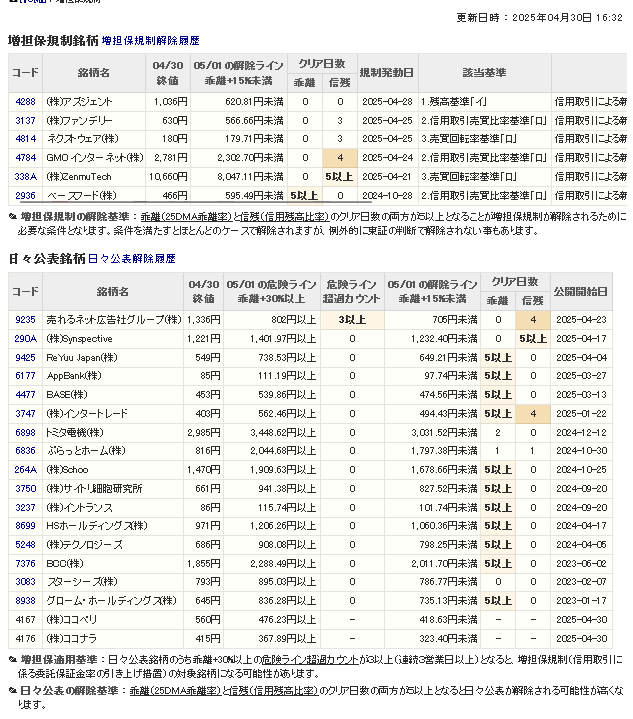Image resolution: width=633 pixels, height=719 pixels.
Task: Open 危険ライン超過カウント link in the note
Action: (310, 660)
